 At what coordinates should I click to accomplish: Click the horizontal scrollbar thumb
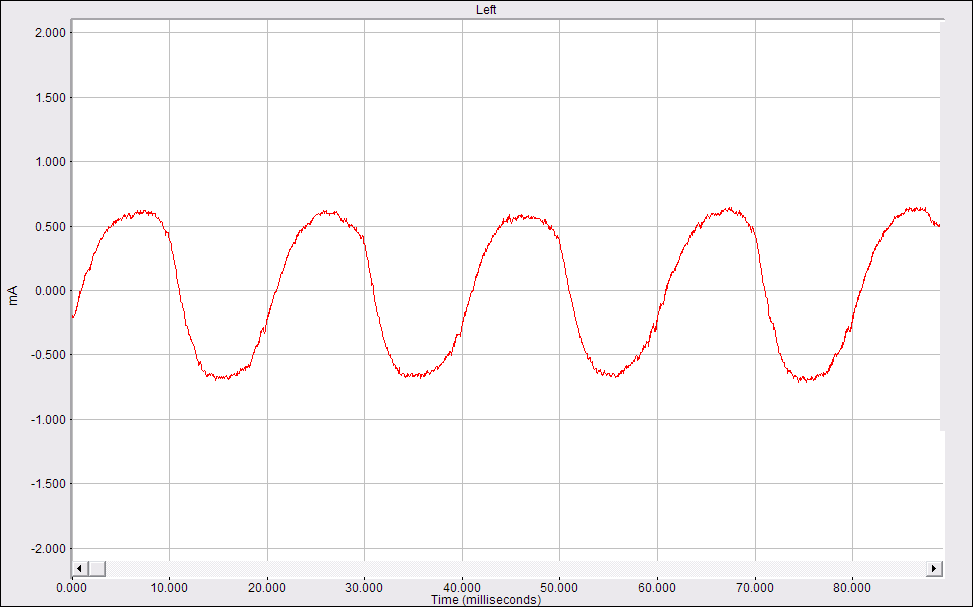point(97,569)
